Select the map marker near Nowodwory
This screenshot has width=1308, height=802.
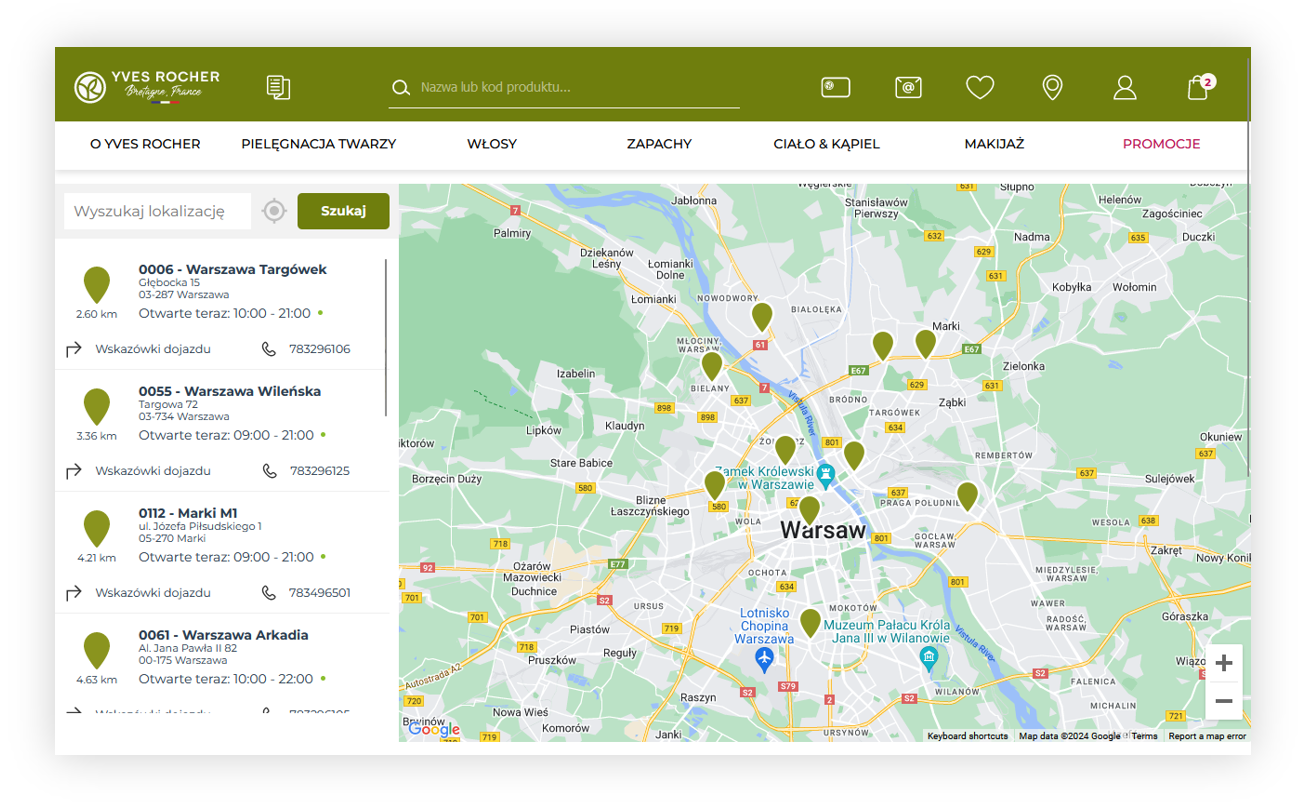pos(762,317)
